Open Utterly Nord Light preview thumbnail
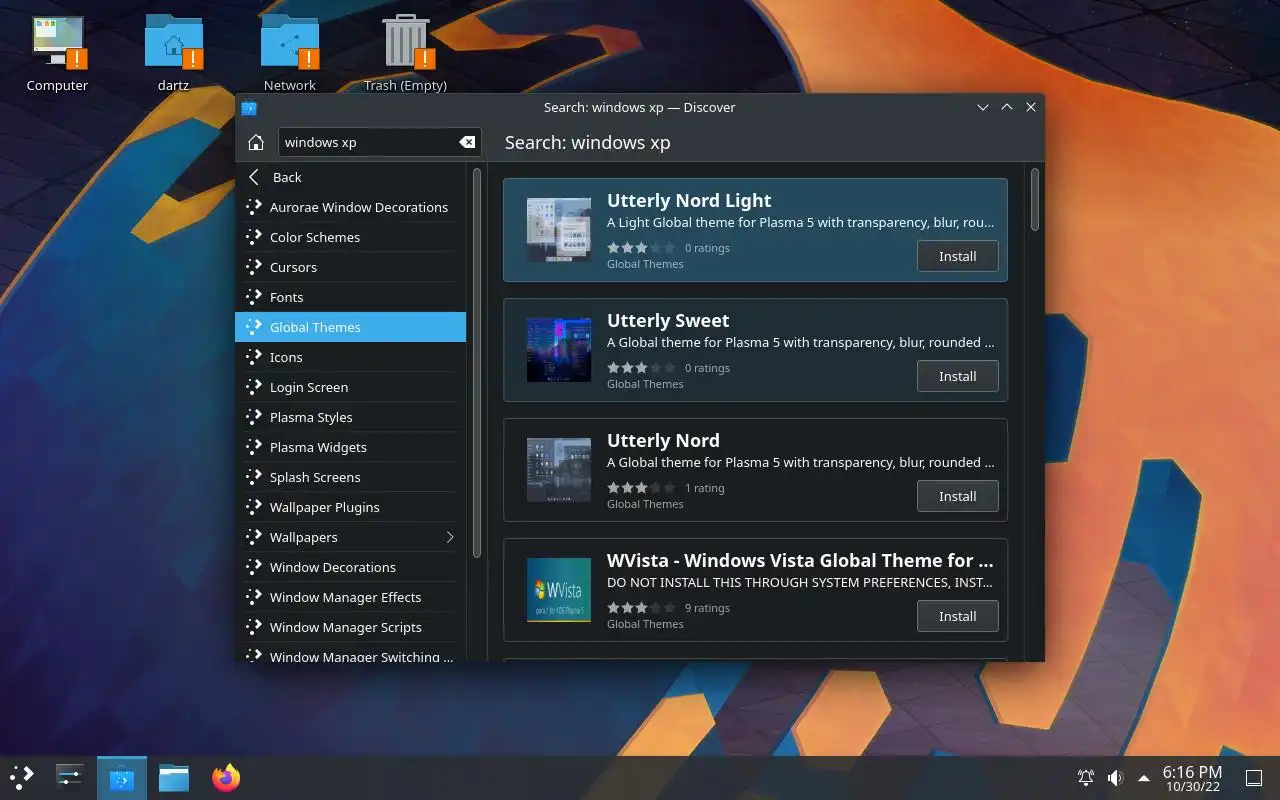The image size is (1280, 800). click(559, 230)
